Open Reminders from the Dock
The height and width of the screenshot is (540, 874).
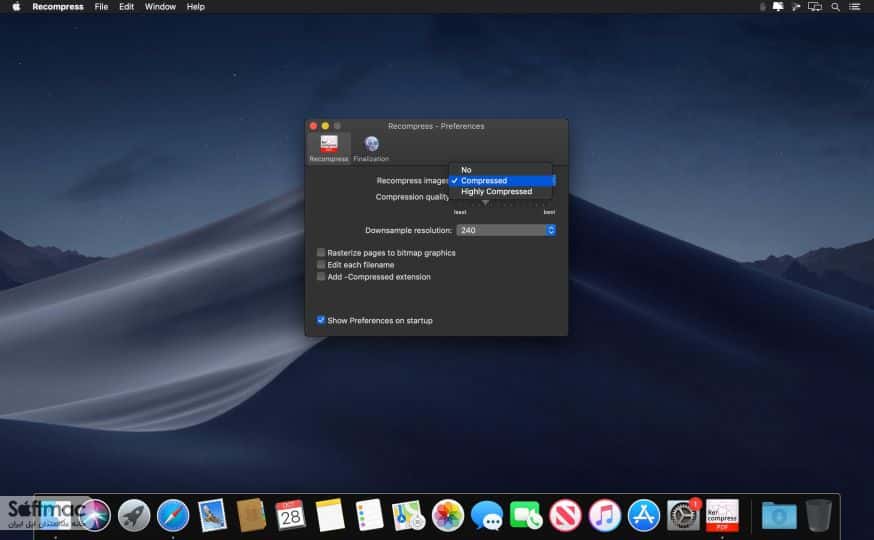369,515
